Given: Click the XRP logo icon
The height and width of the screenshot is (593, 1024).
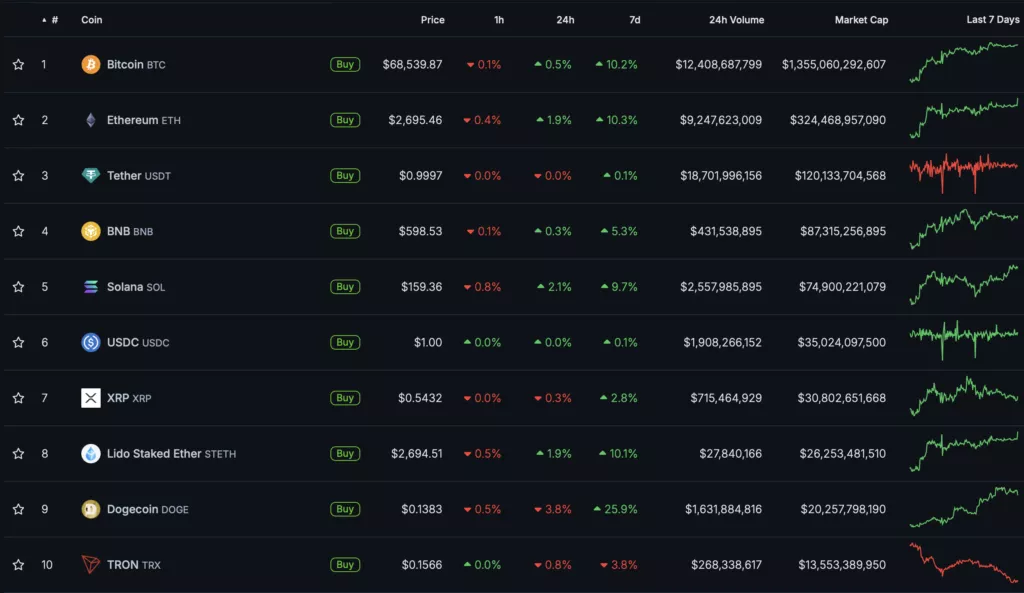Looking at the screenshot, I should click(91, 398).
